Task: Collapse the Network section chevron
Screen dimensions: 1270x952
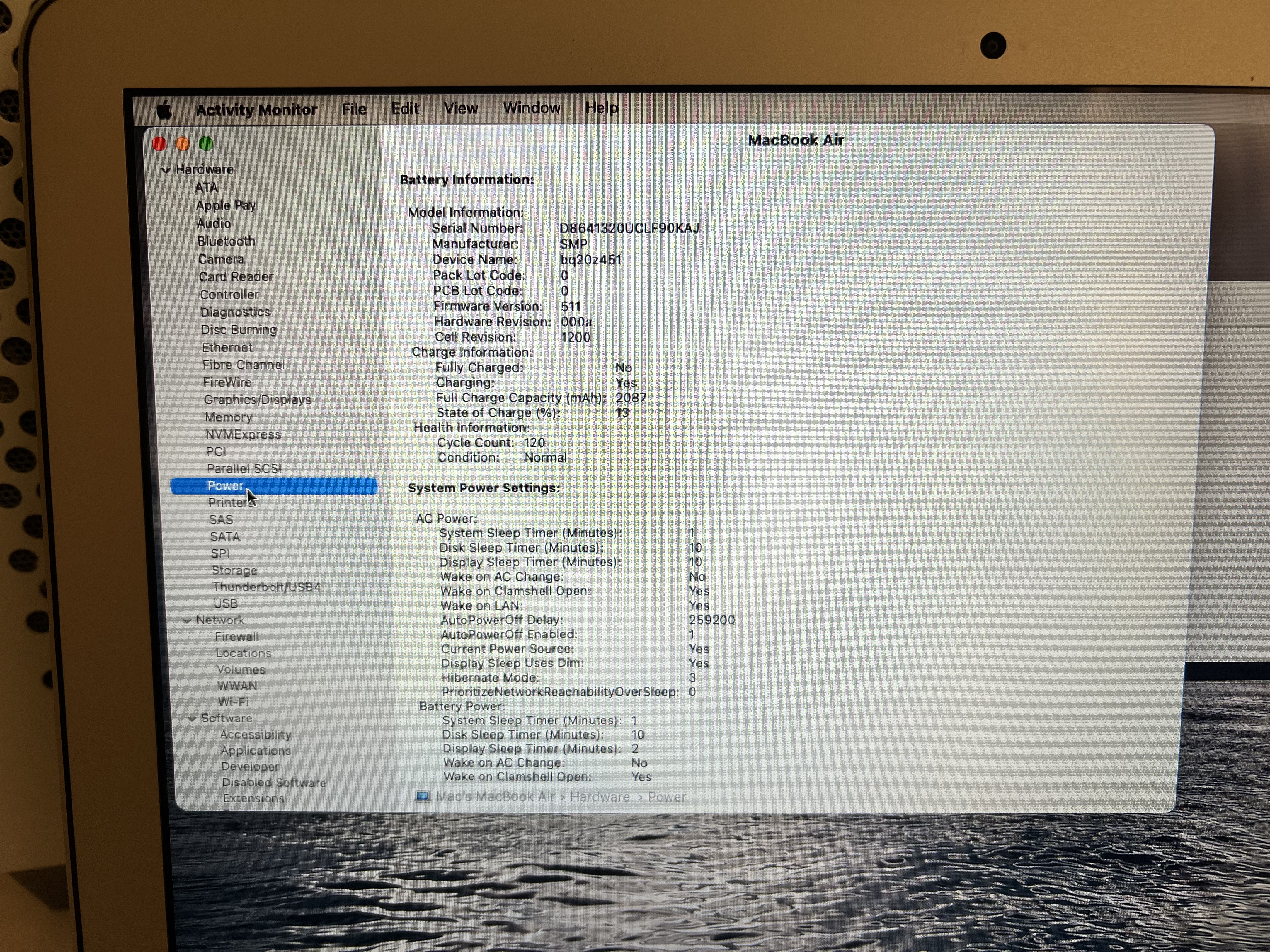Action: (186, 620)
